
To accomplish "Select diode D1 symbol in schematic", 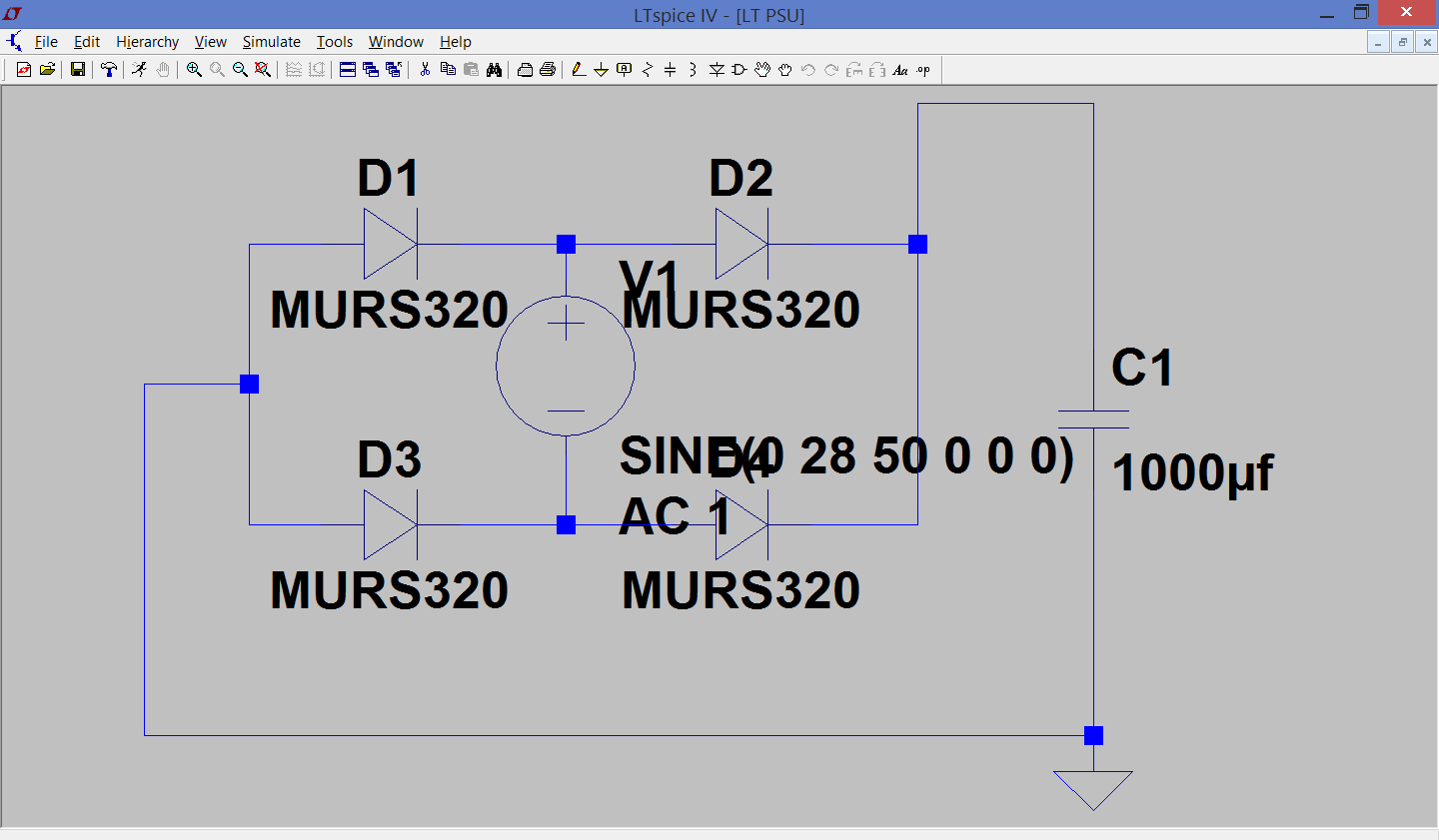I will [391, 244].
